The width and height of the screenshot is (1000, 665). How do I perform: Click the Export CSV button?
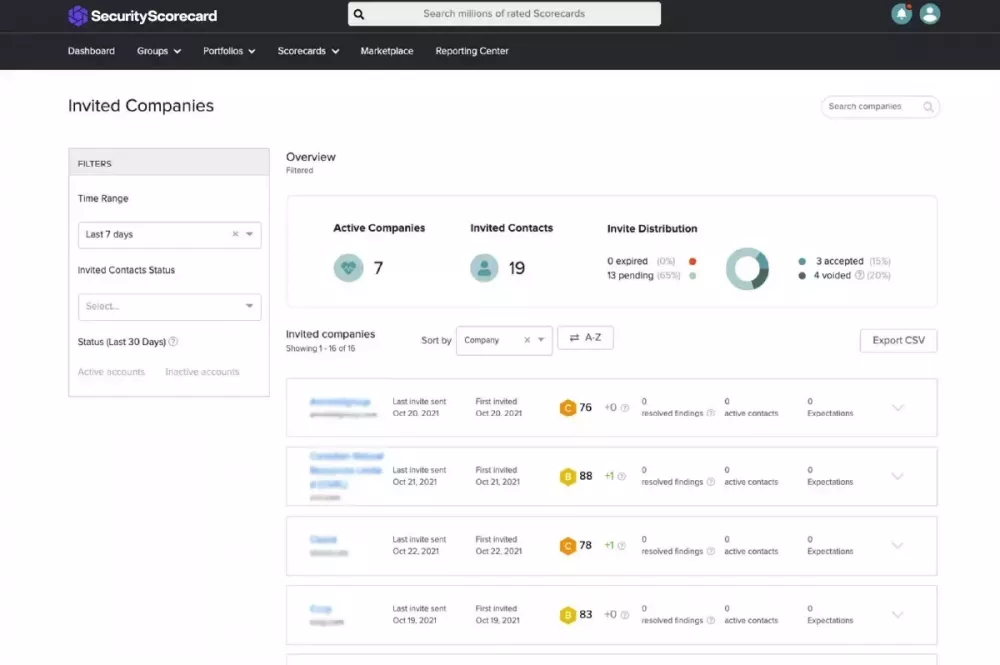(x=898, y=340)
